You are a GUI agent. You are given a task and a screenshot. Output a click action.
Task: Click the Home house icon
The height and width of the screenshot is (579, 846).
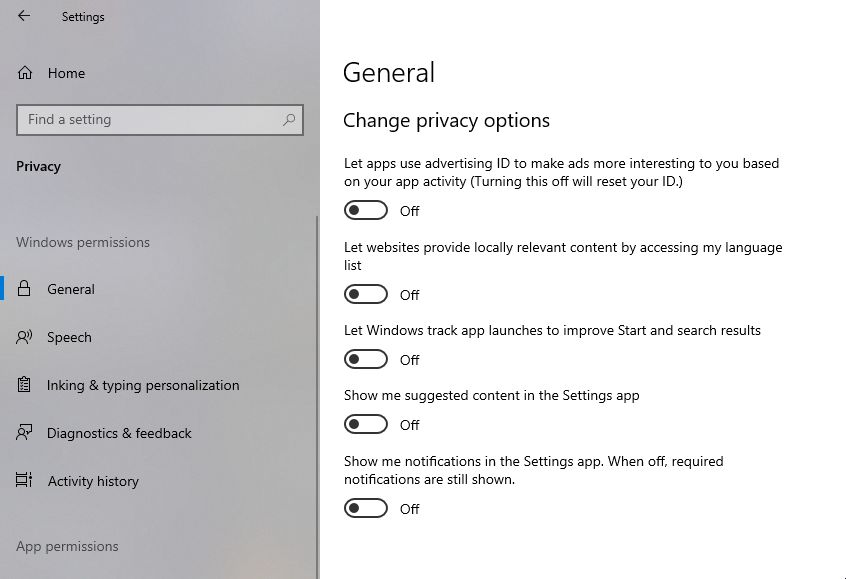(25, 73)
